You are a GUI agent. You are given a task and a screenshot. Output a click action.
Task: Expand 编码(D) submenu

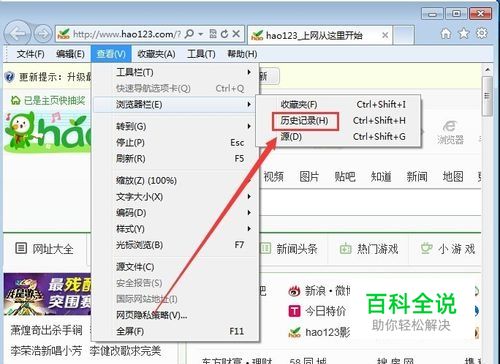176,213
